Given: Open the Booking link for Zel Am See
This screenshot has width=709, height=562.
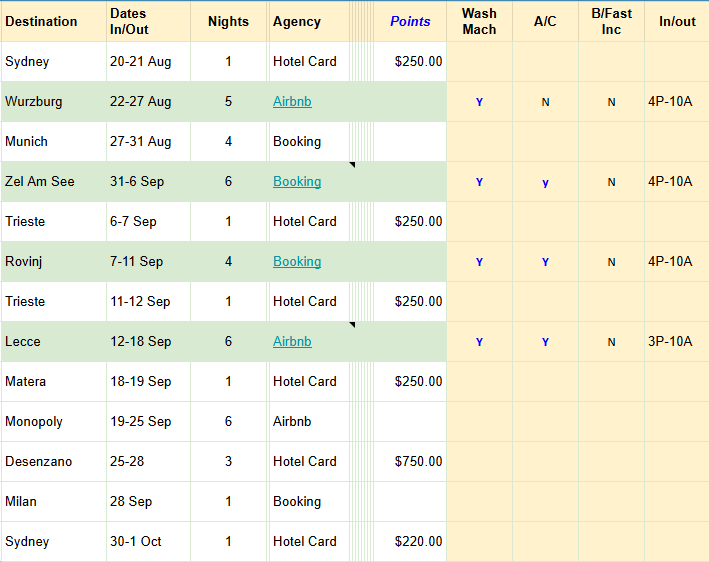Looking at the screenshot, I should point(297,181).
